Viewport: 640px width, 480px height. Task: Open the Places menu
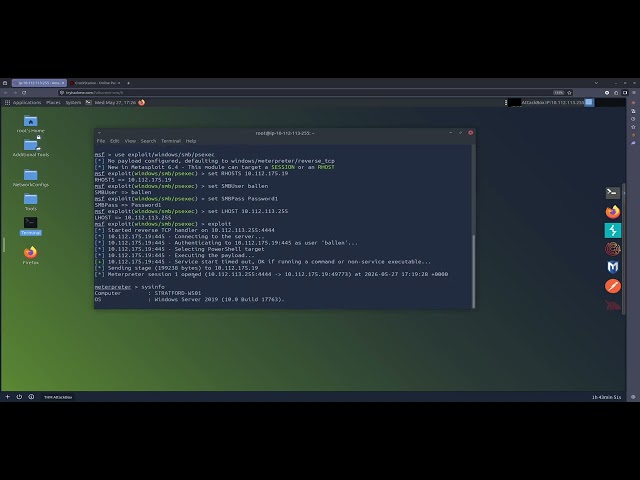53,102
